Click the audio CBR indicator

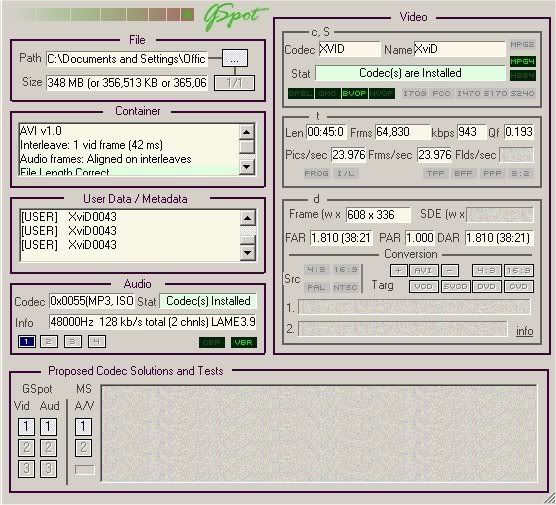pyautogui.click(x=212, y=343)
